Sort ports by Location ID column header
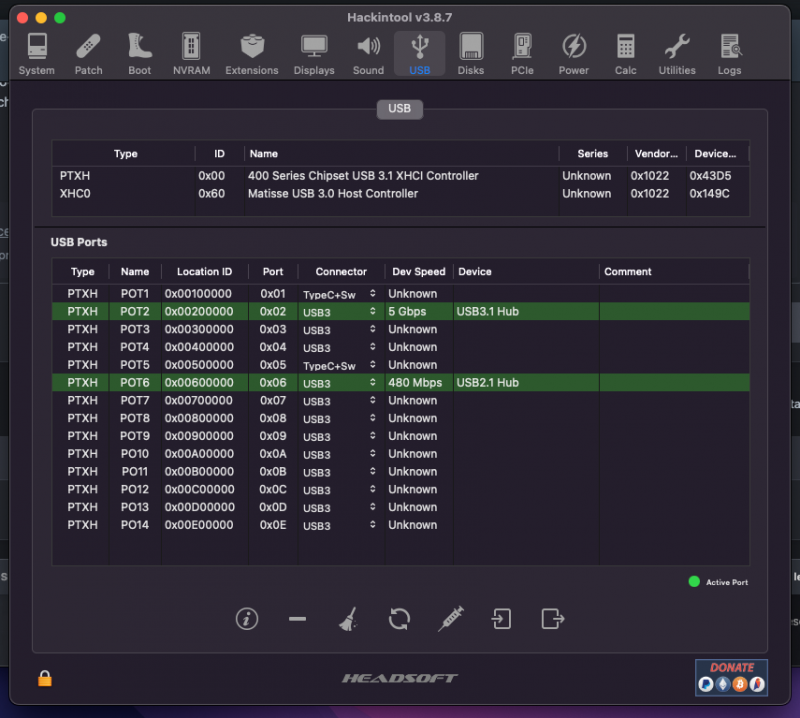Viewport: 800px width, 718px height. click(x=204, y=272)
